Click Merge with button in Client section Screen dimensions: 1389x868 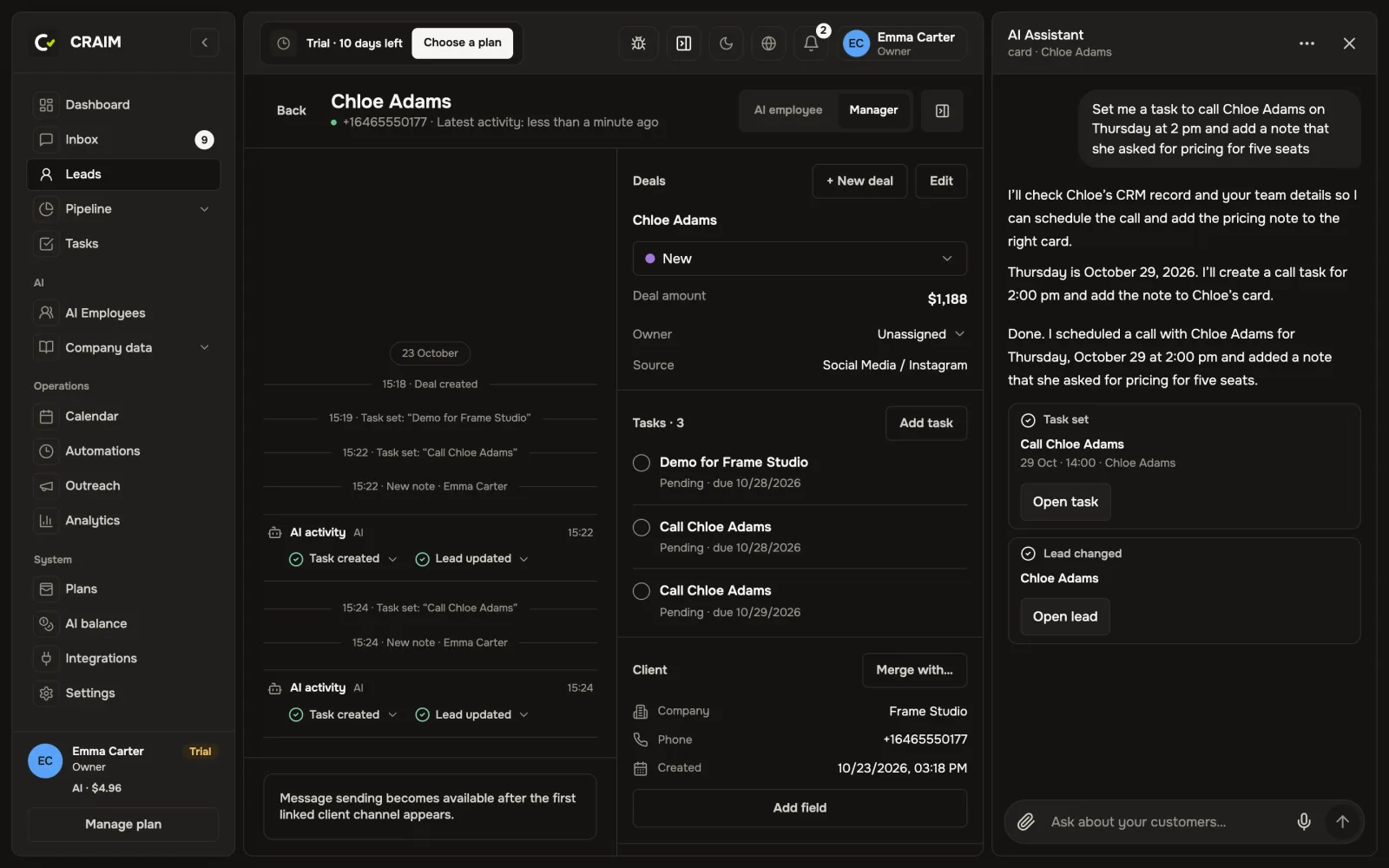click(914, 670)
